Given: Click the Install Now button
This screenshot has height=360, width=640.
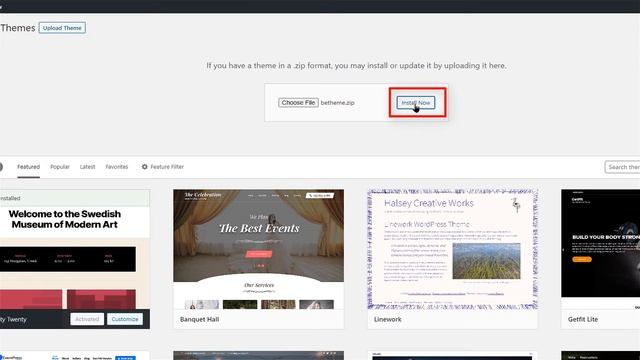Looking at the screenshot, I should [x=416, y=102].
